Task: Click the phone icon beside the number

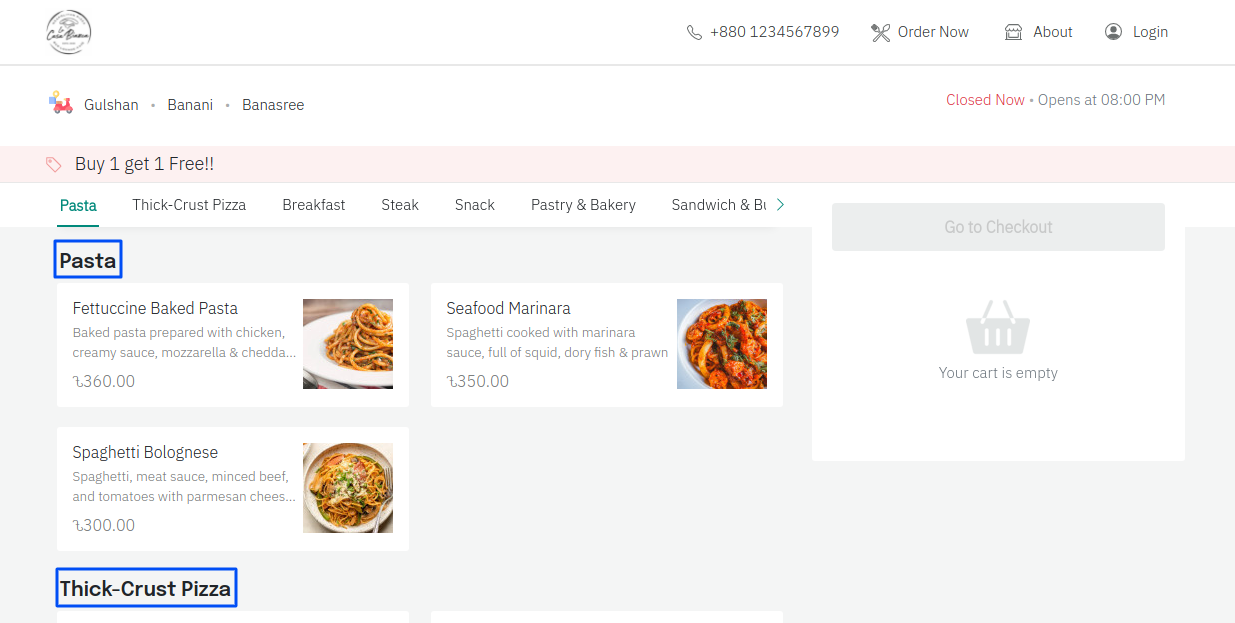Action: 694,32
